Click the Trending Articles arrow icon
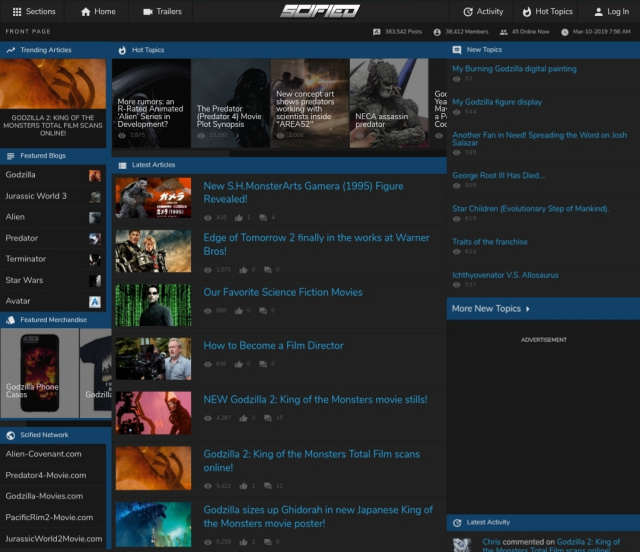The image size is (640, 552). [x=11, y=50]
